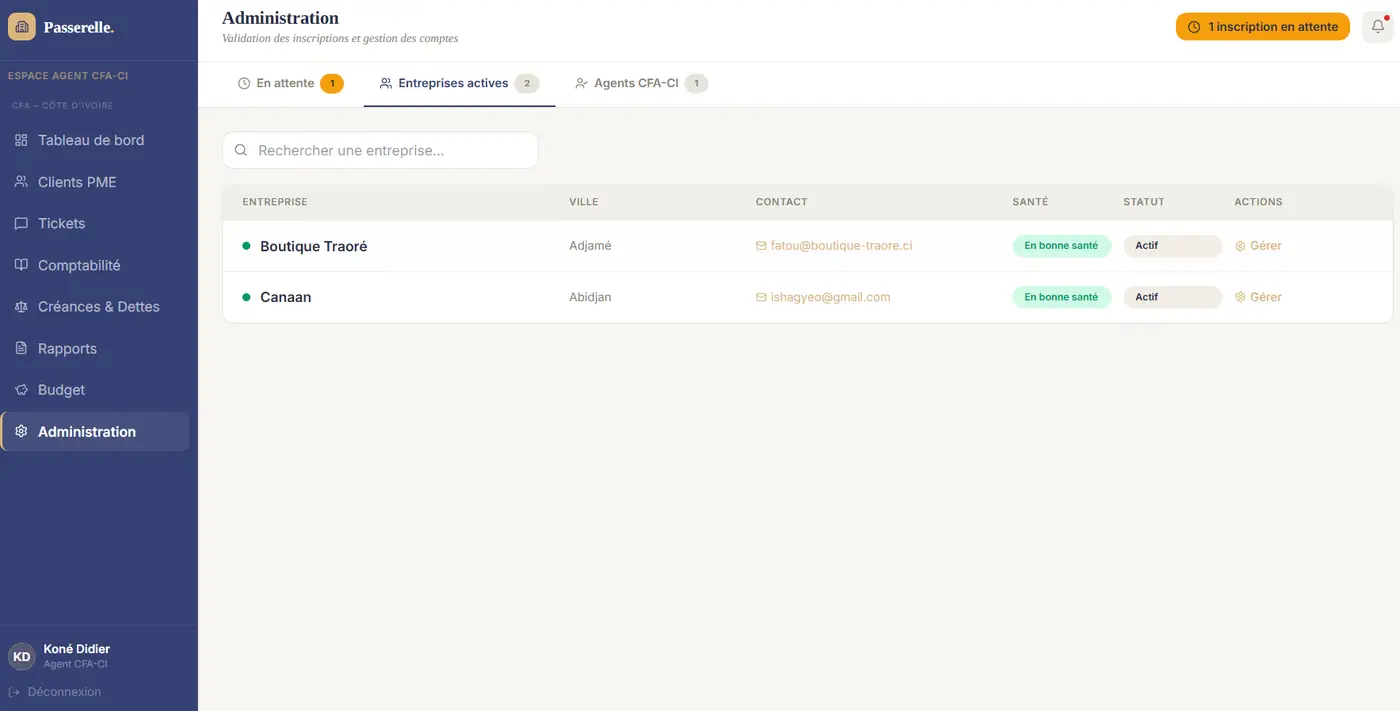Click the Koné Didier profile name
The width and height of the screenshot is (1400, 711).
tap(77, 649)
